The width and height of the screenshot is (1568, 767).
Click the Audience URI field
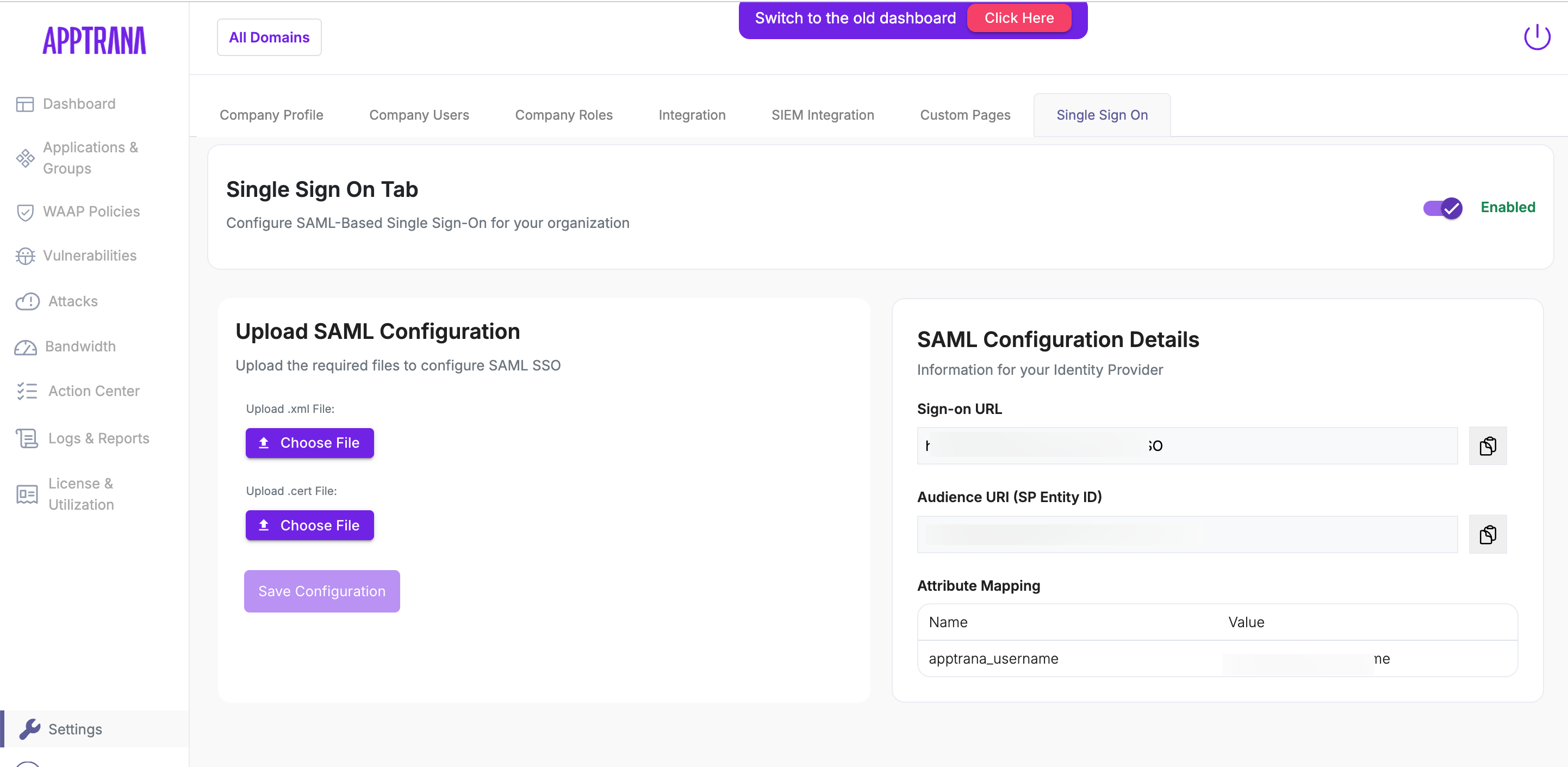click(1187, 534)
